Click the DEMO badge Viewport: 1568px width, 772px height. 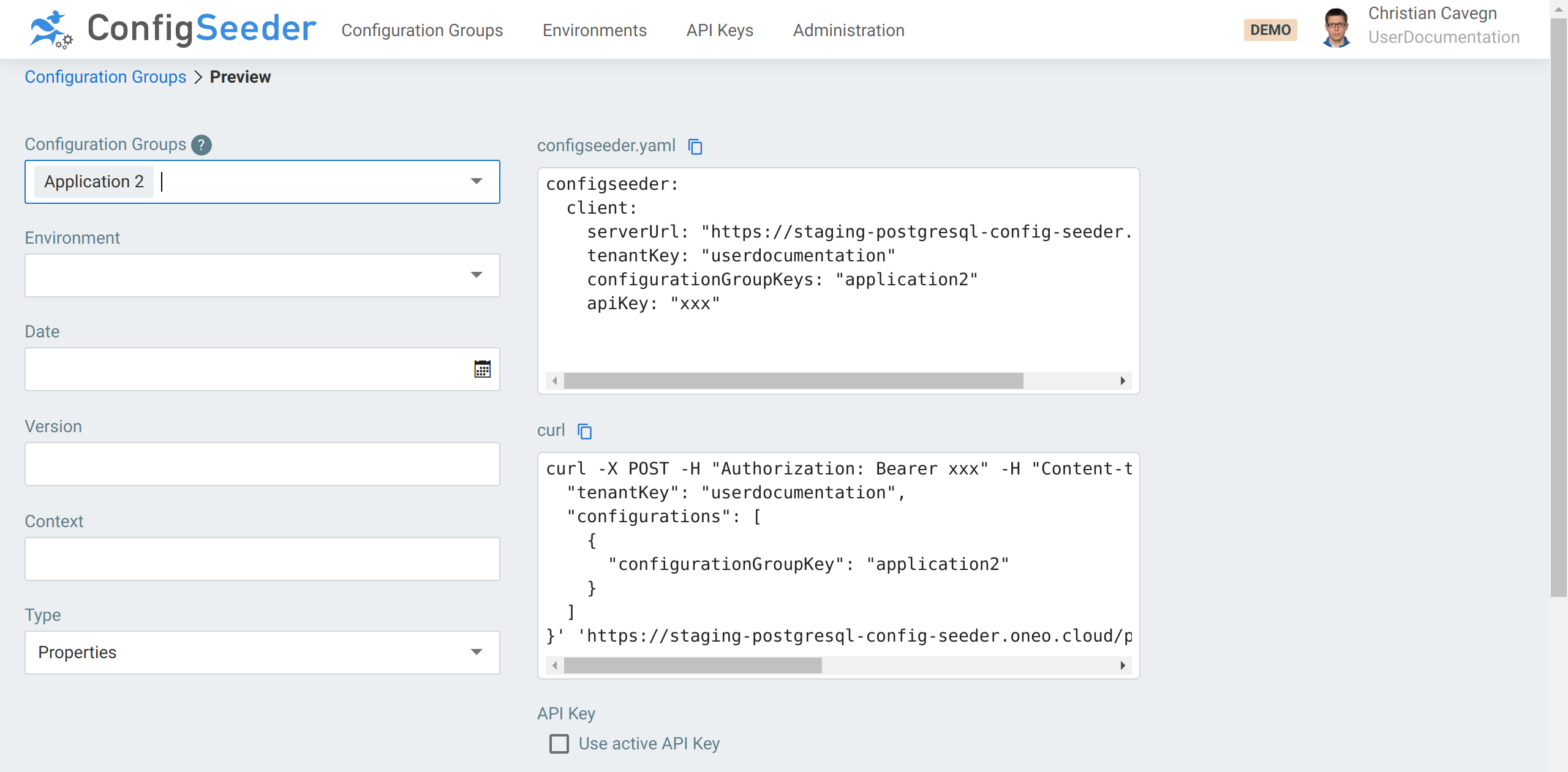(1270, 29)
